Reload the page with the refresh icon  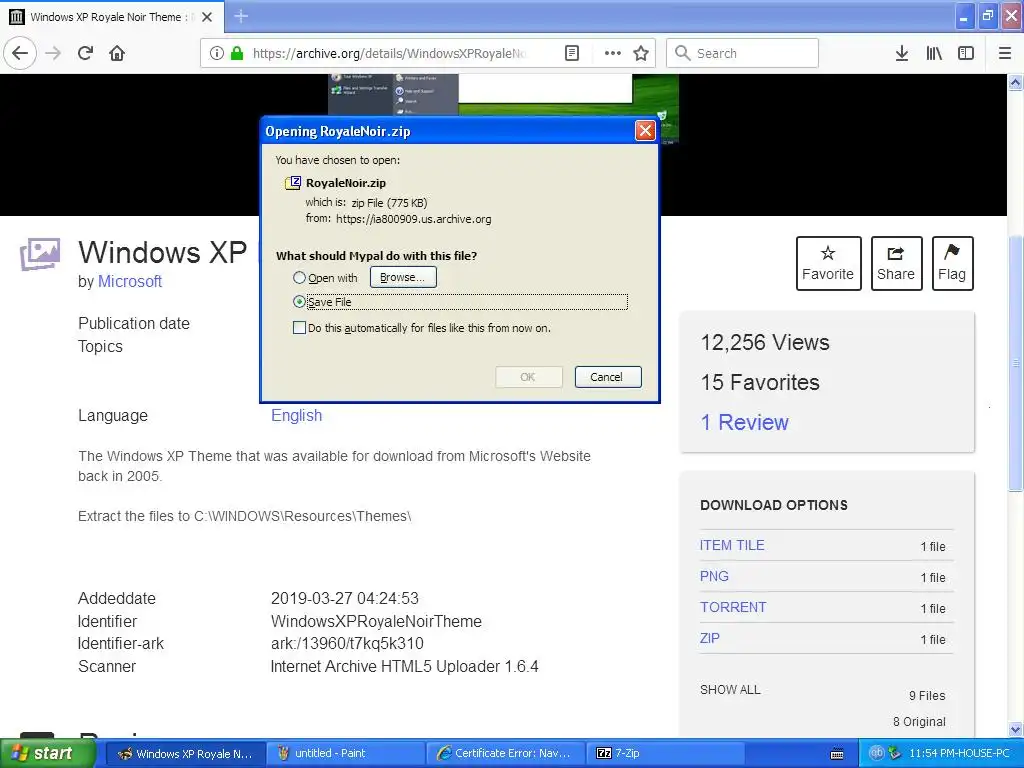[x=85, y=53]
